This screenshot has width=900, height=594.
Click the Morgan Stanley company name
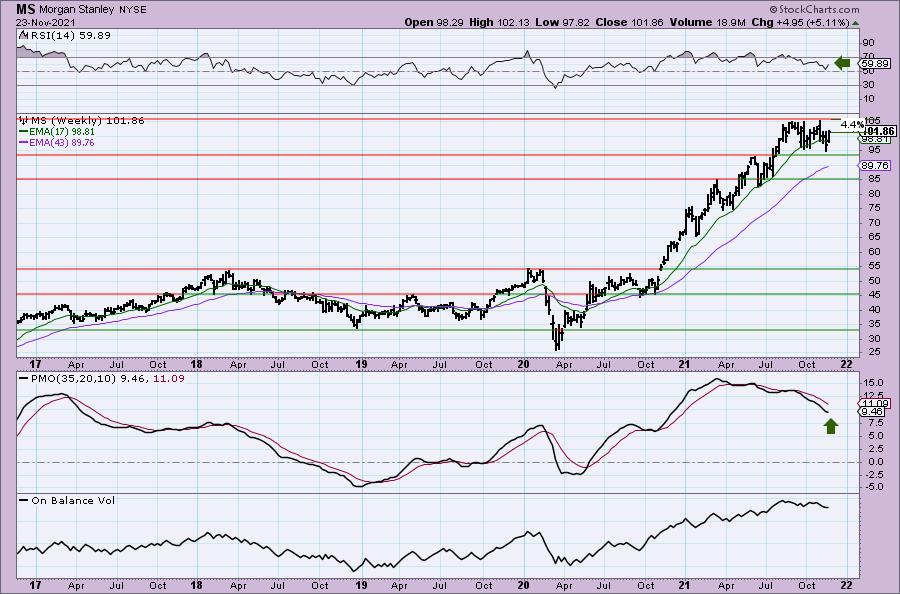[77, 10]
